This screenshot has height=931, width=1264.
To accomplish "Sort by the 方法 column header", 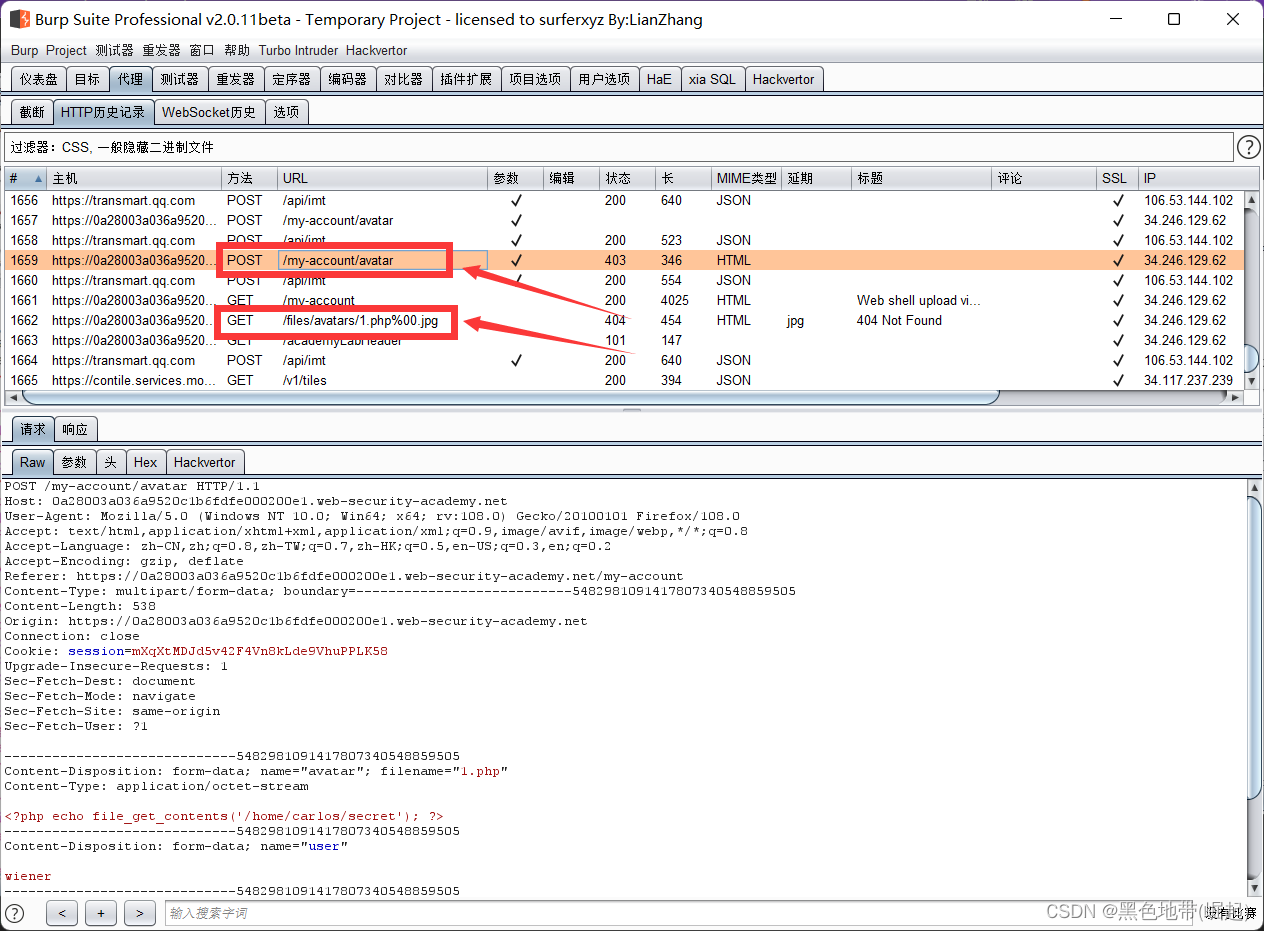I will point(249,178).
